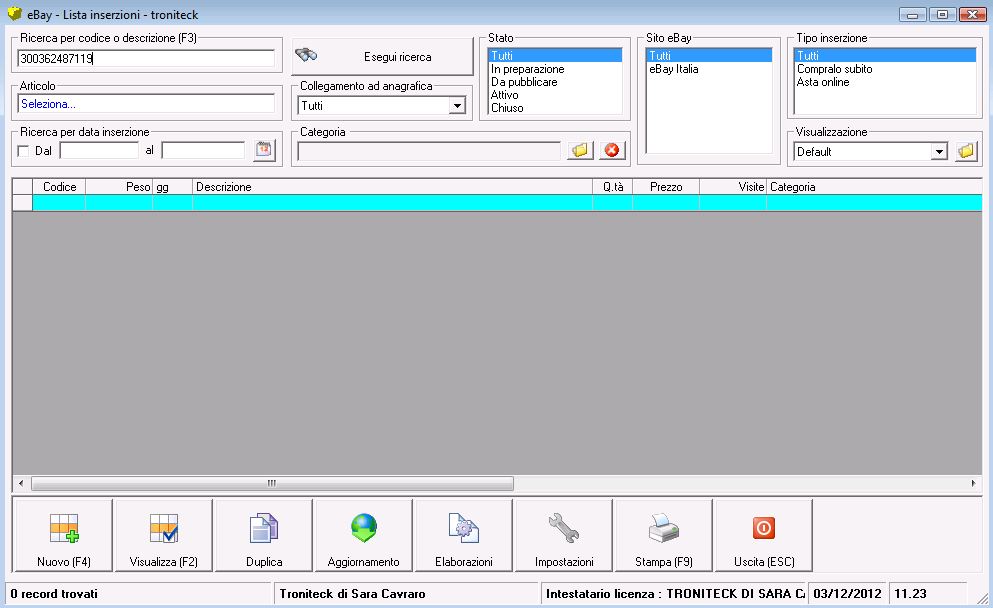This screenshot has width=993, height=608.
Task: Click the eBay app icon in the title bar
Action: point(14,13)
